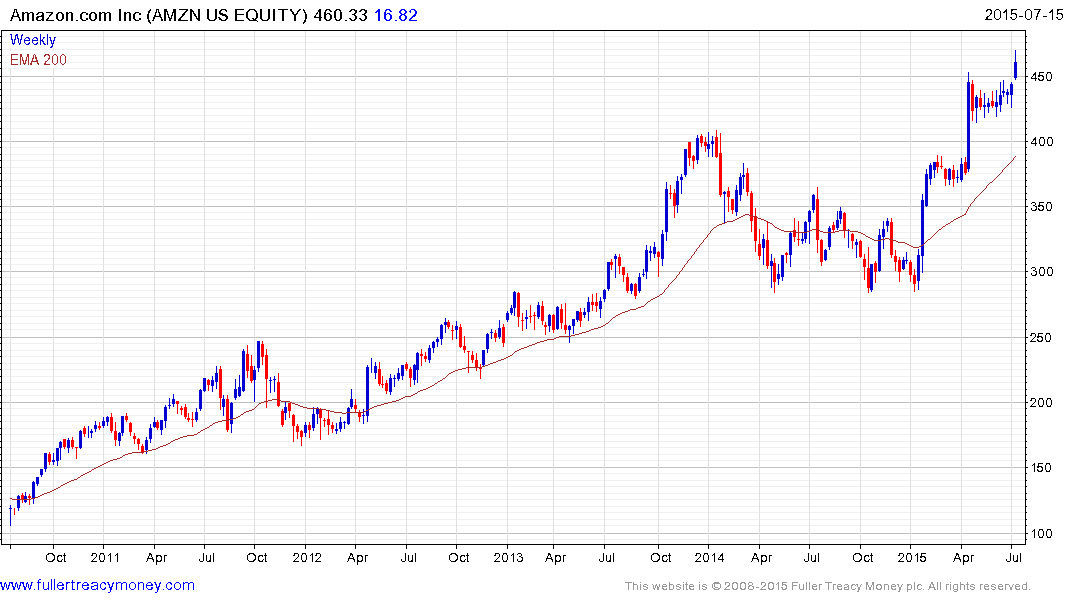Image resolution: width=1075 pixels, height=600 pixels.
Task: Click the 2014 year label on time axis
Action: click(x=709, y=557)
